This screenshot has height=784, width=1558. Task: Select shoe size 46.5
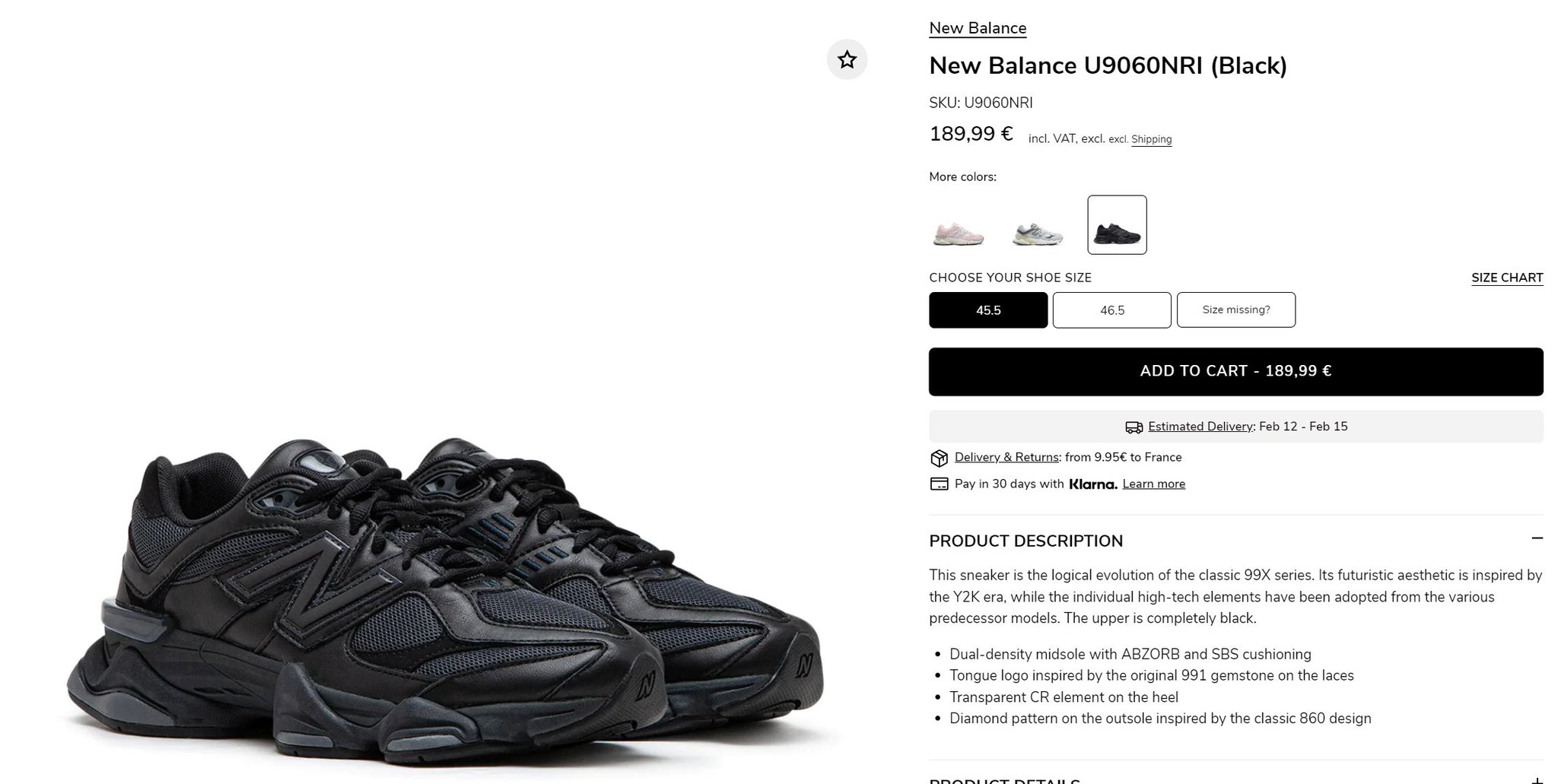point(1111,310)
